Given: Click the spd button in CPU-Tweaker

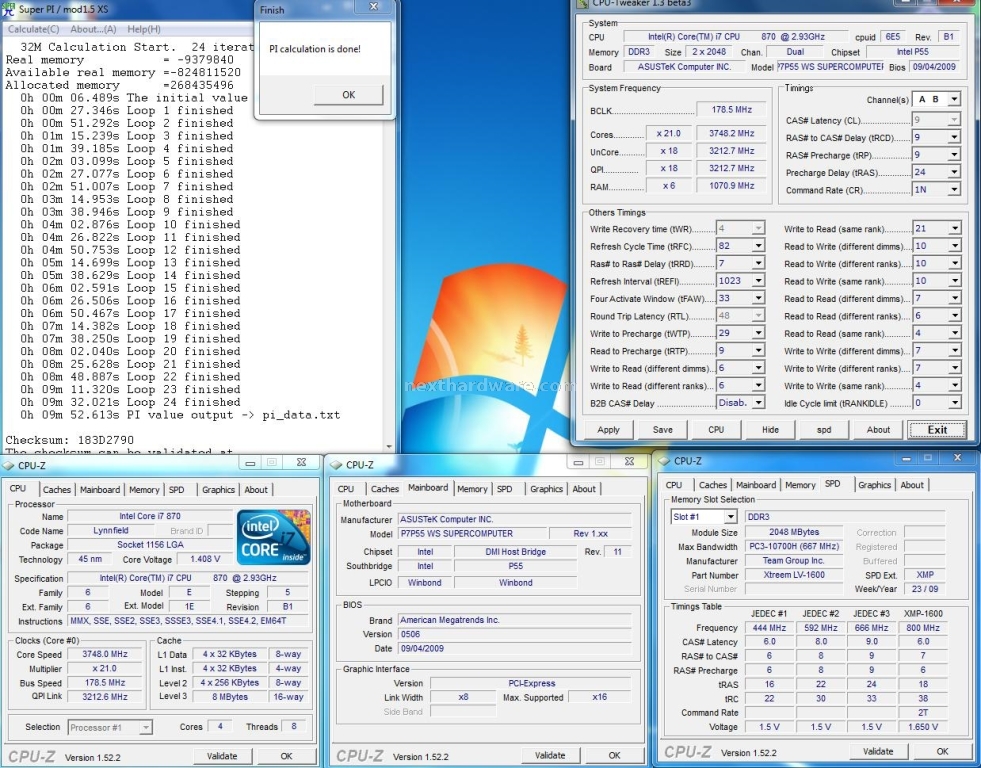Looking at the screenshot, I should tap(824, 430).
